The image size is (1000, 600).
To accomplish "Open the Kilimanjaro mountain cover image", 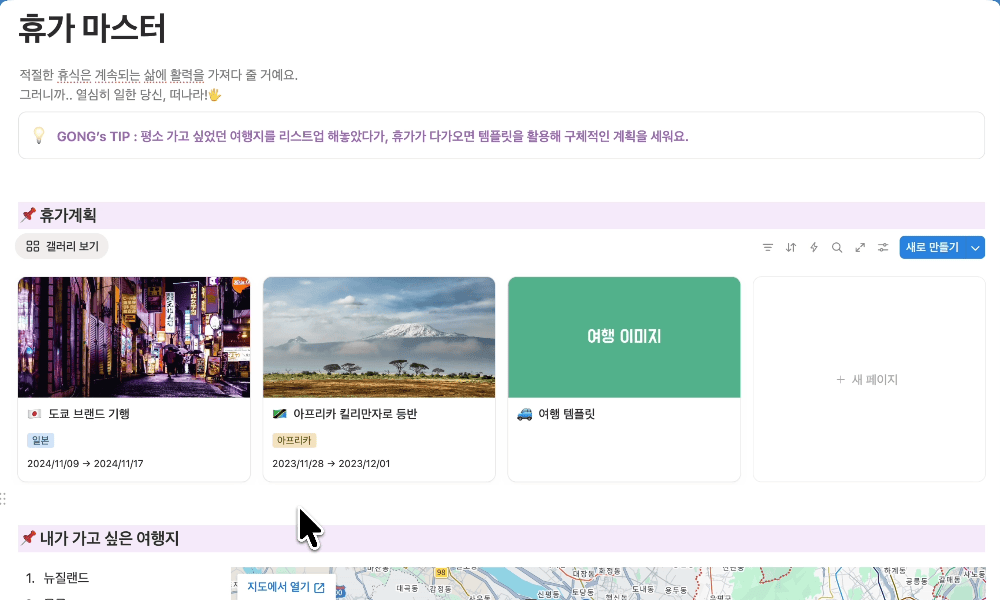I will (379, 337).
